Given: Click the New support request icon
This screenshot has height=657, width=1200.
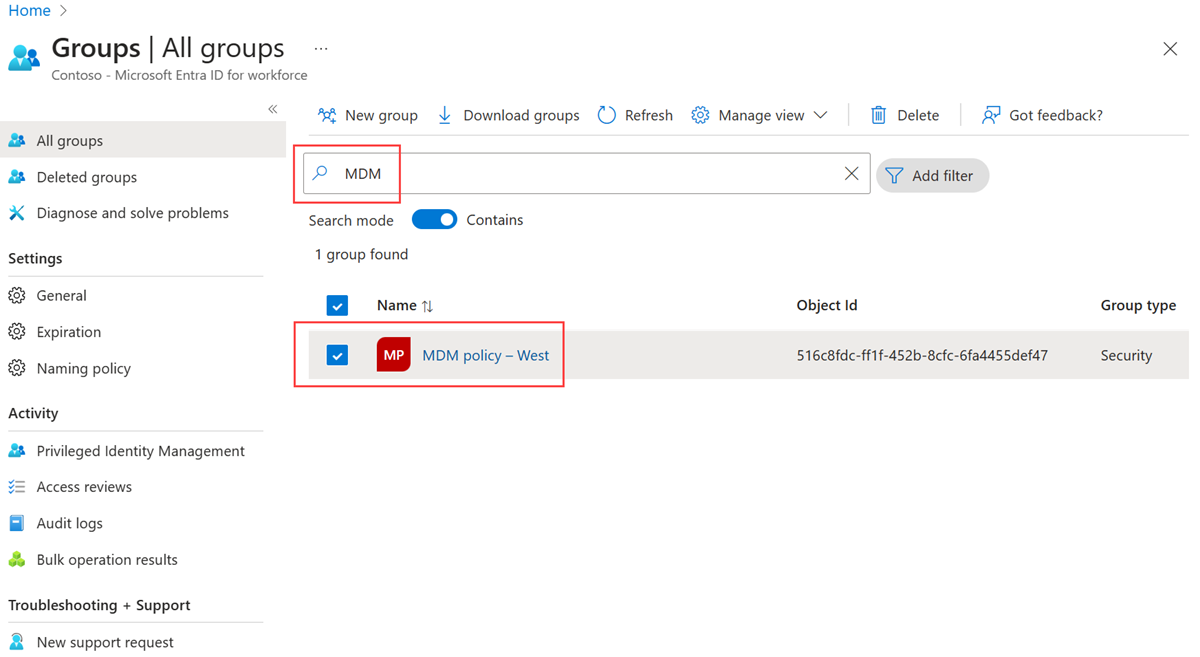Looking at the screenshot, I should [x=17, y=642].
